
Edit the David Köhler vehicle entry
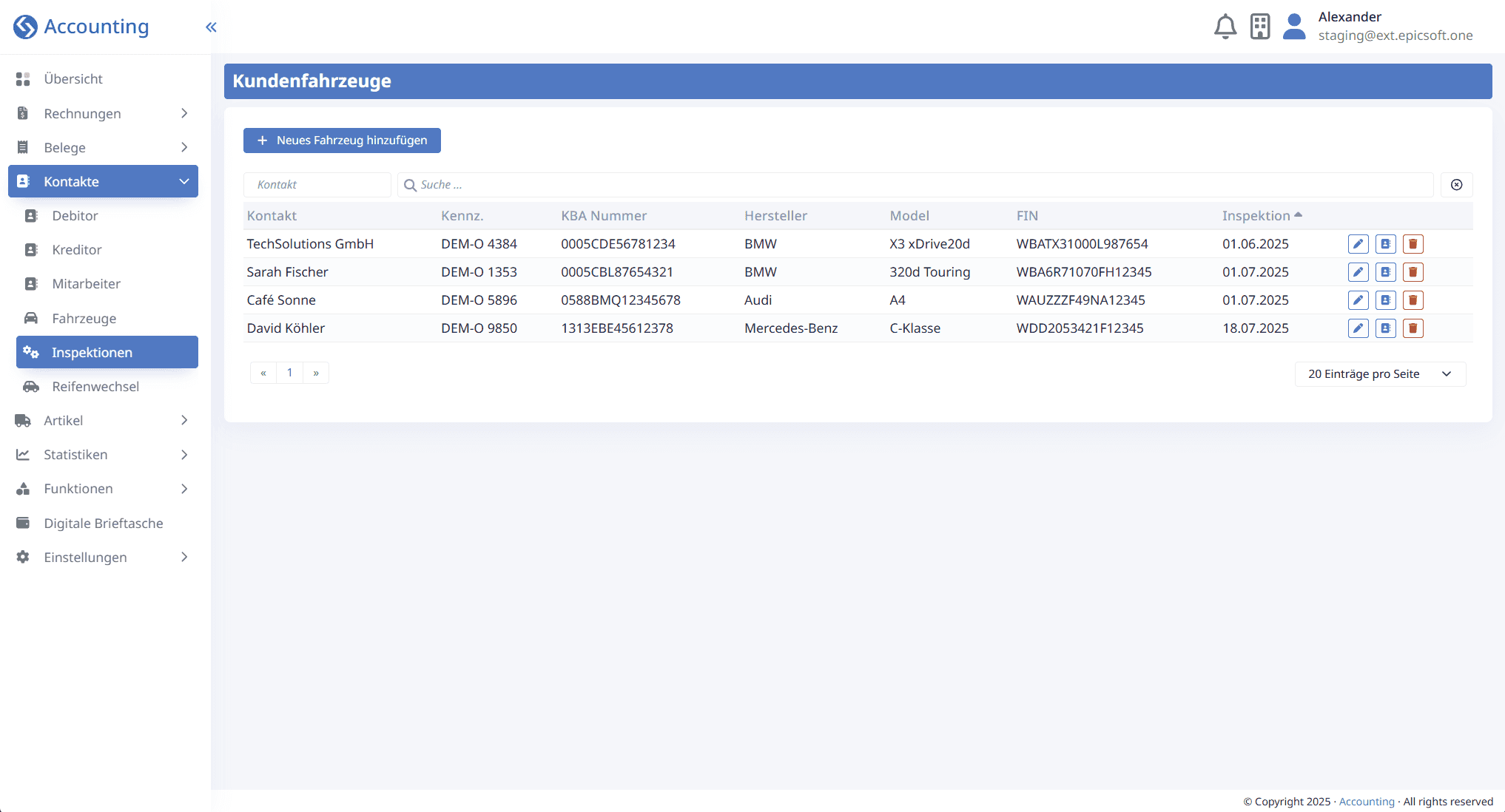1358,328
